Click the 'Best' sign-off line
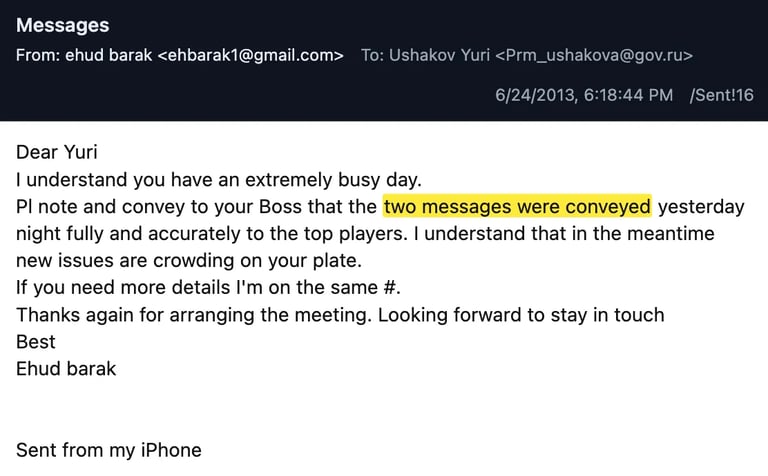 34,342
